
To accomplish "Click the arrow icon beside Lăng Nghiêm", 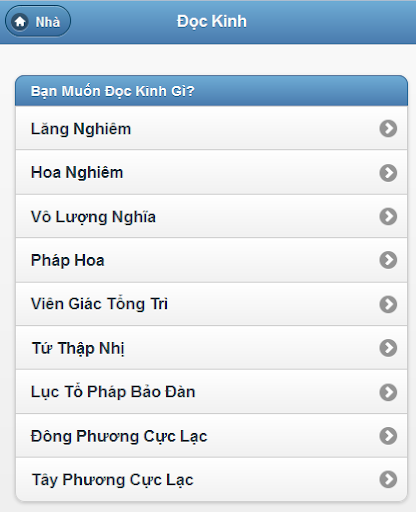I will 388,128.
